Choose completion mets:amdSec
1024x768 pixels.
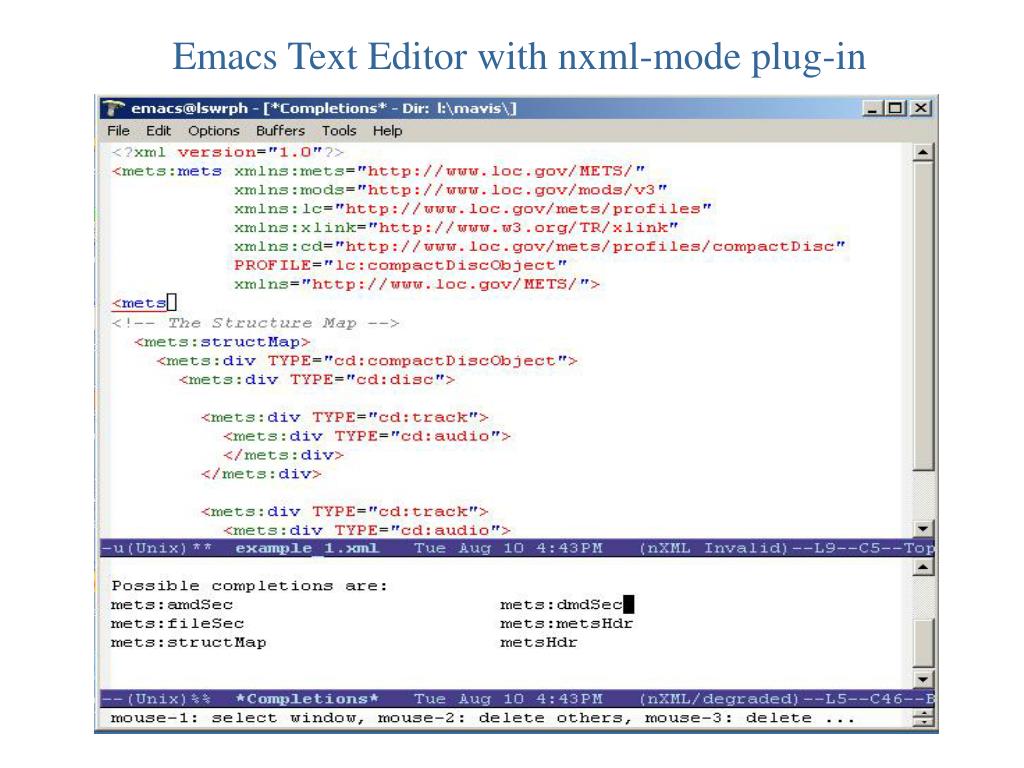[x=172, y=605]
